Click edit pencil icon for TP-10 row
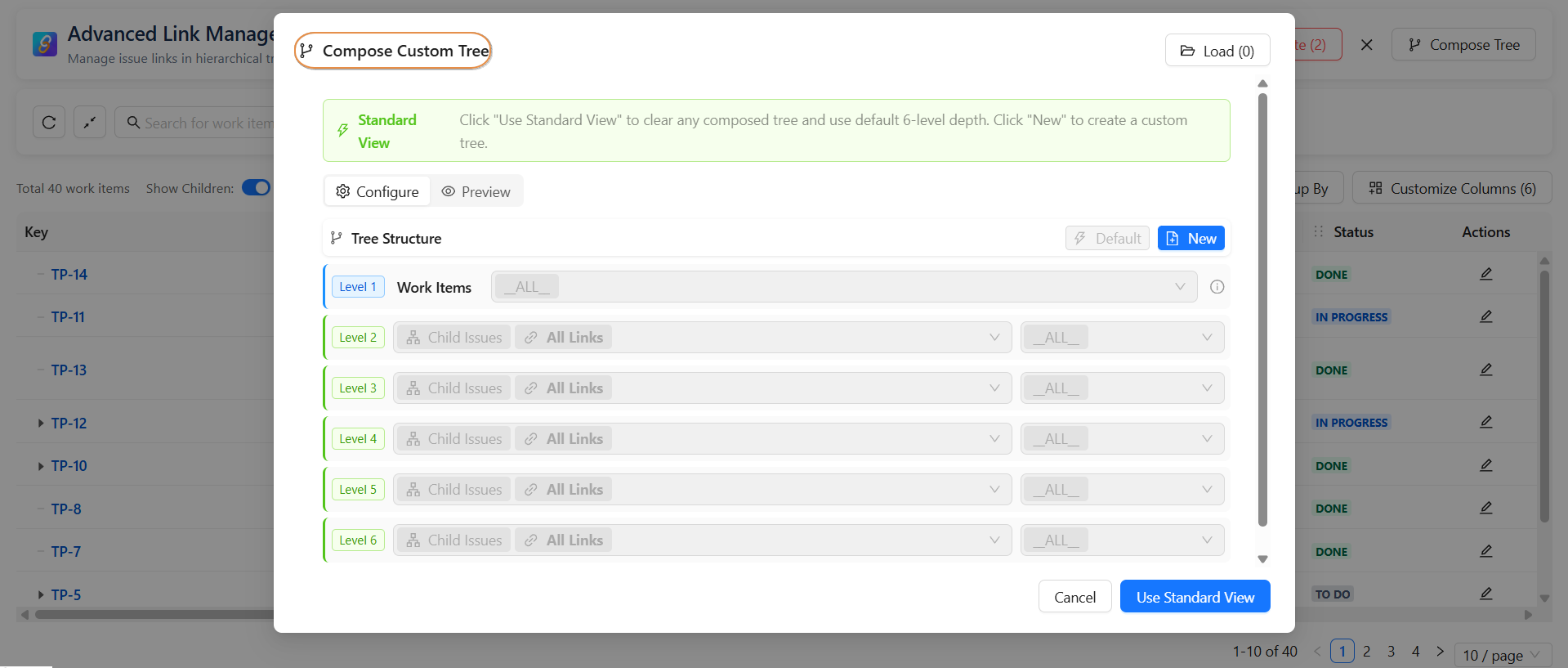Image resolution: width=1568 pixels, height=668 pixels. (x=1485, y=465)
